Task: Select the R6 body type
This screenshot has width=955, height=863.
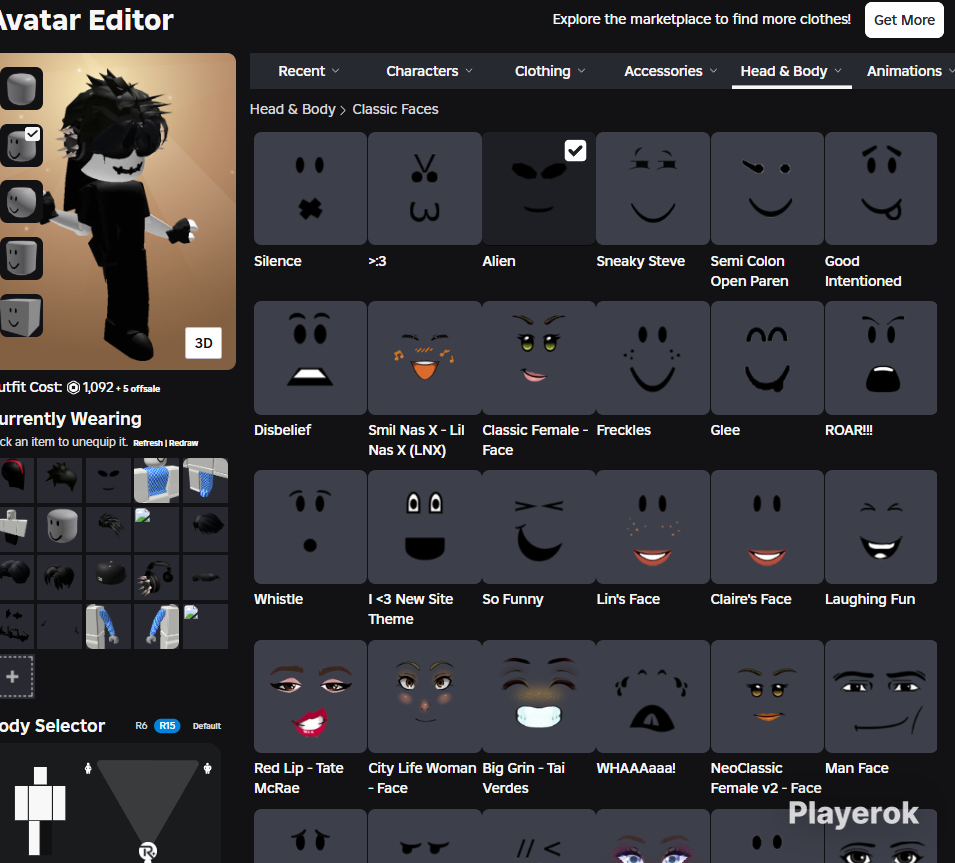Action: pyautogui.click(x=141, y=725)
